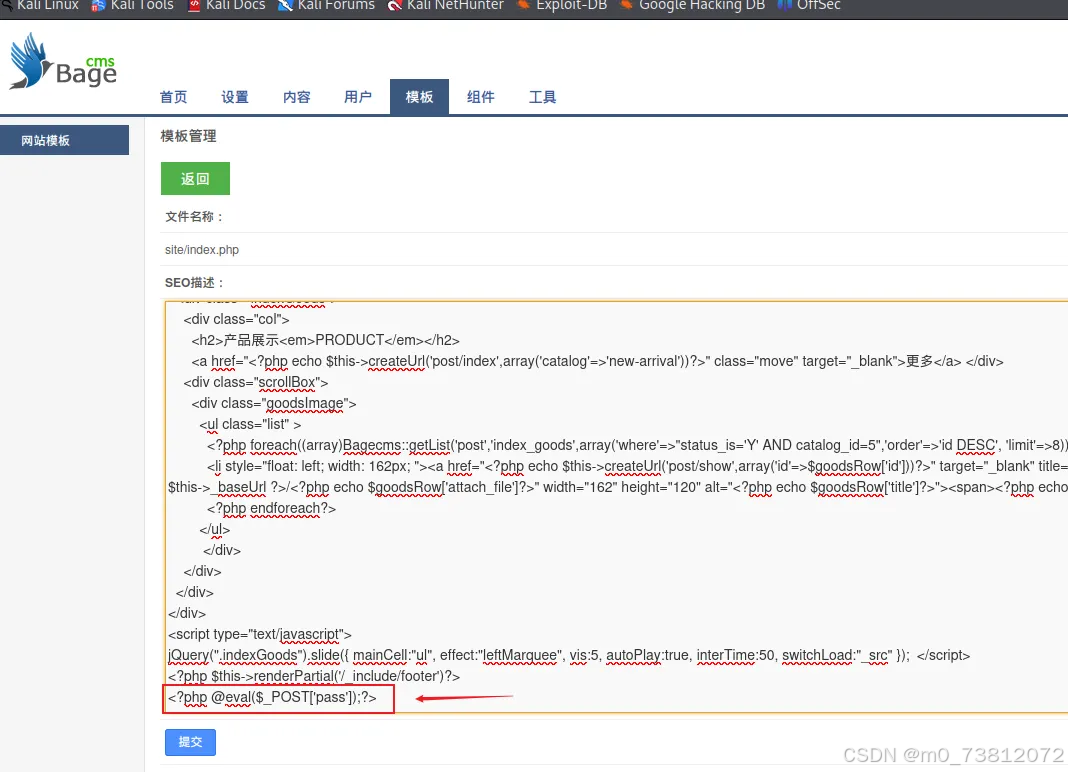Viewport: 1068px width, 772px height.
Task: Open the Kali NetHunter bookmark
Action: [x=446, y=5]
